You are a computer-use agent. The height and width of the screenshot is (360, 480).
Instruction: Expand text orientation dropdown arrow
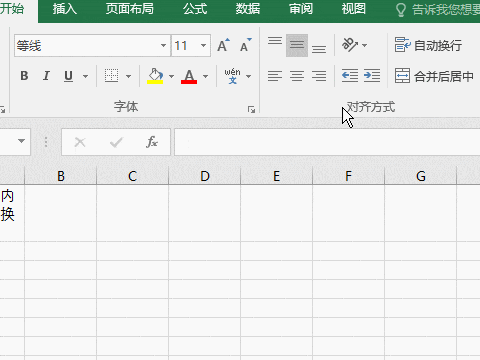[x=364, y=45]
